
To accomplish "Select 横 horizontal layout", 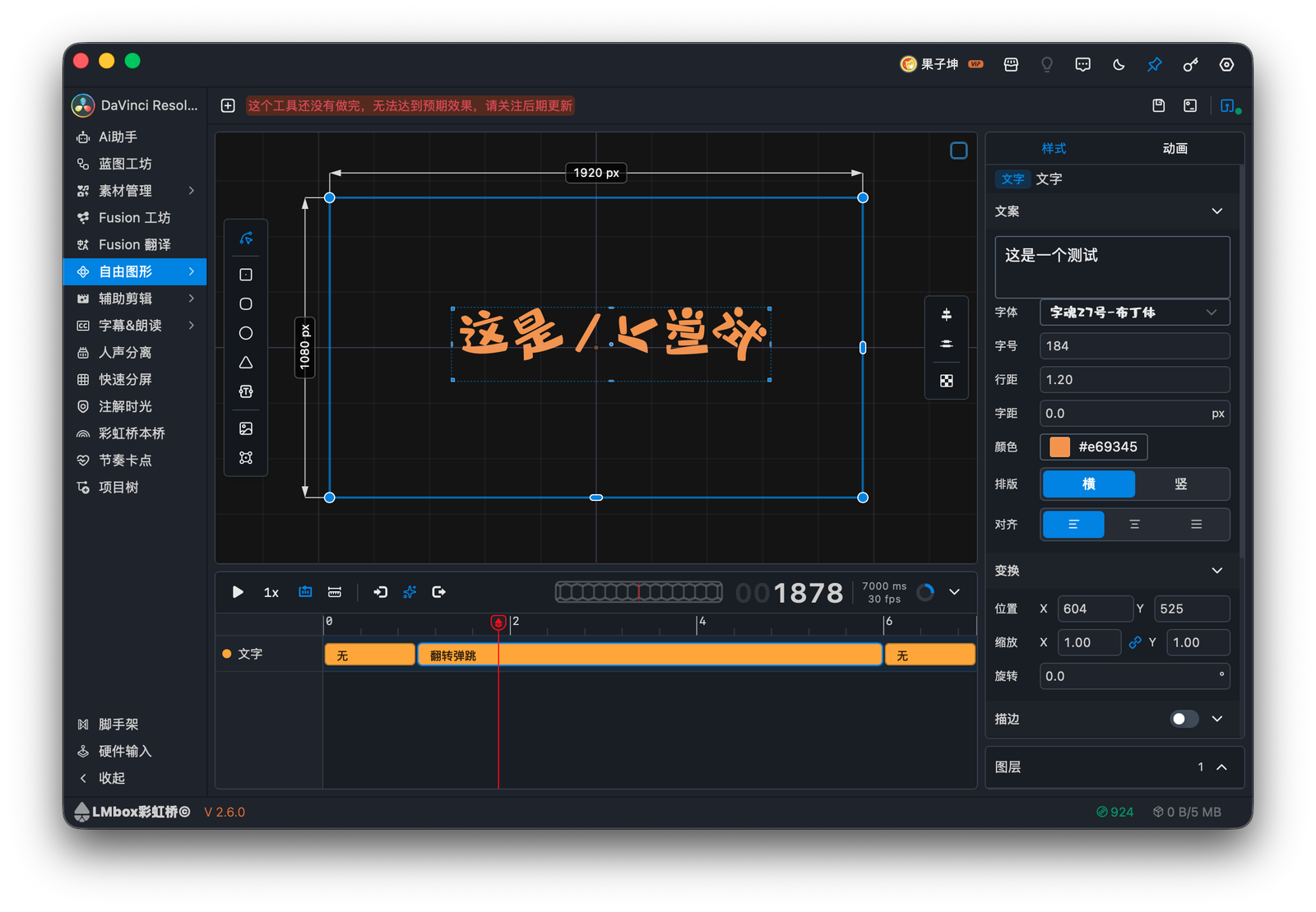I will 1088,484.
